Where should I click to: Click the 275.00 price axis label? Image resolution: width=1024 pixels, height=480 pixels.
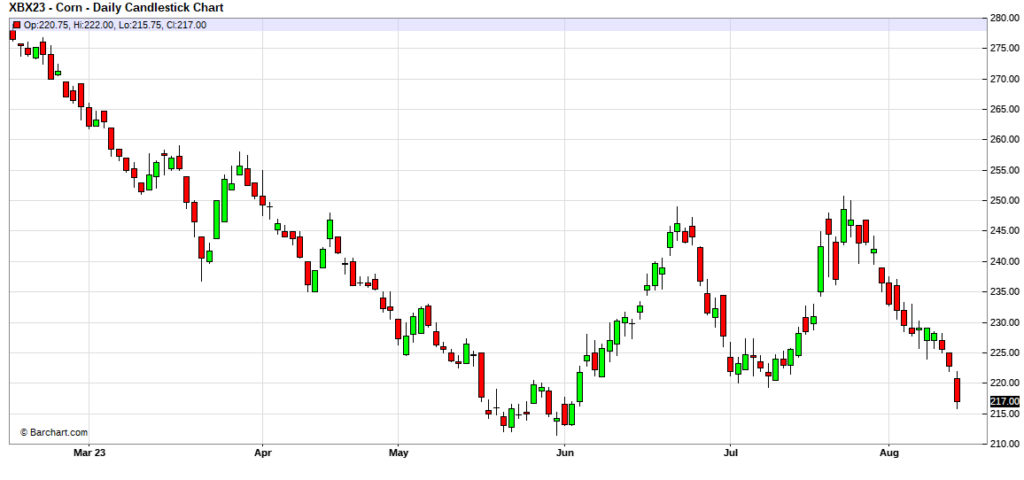[1005, 48]
